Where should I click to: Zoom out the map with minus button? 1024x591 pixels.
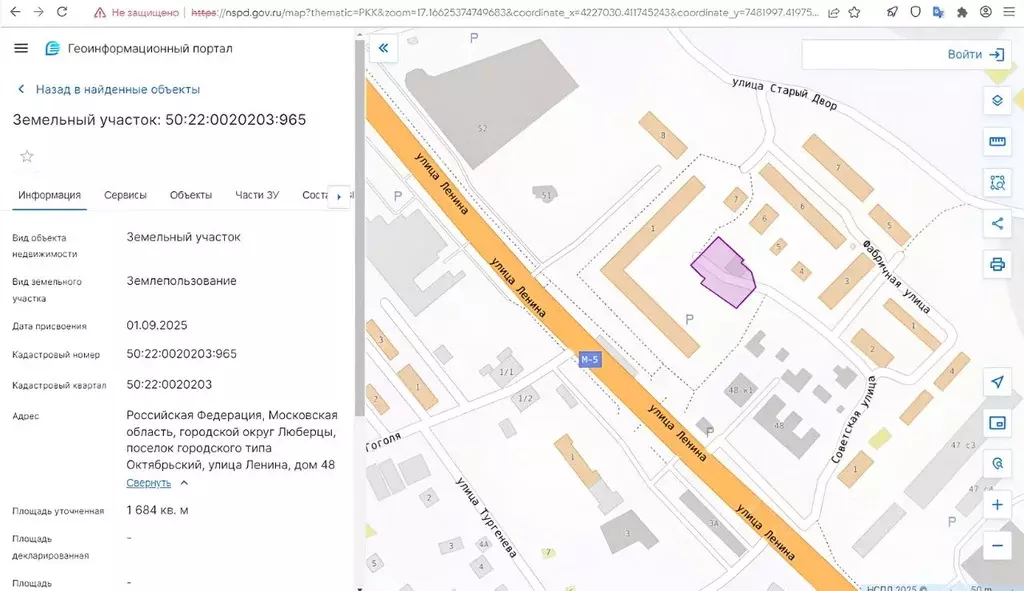pyautogui.click(x=996, y=546)
